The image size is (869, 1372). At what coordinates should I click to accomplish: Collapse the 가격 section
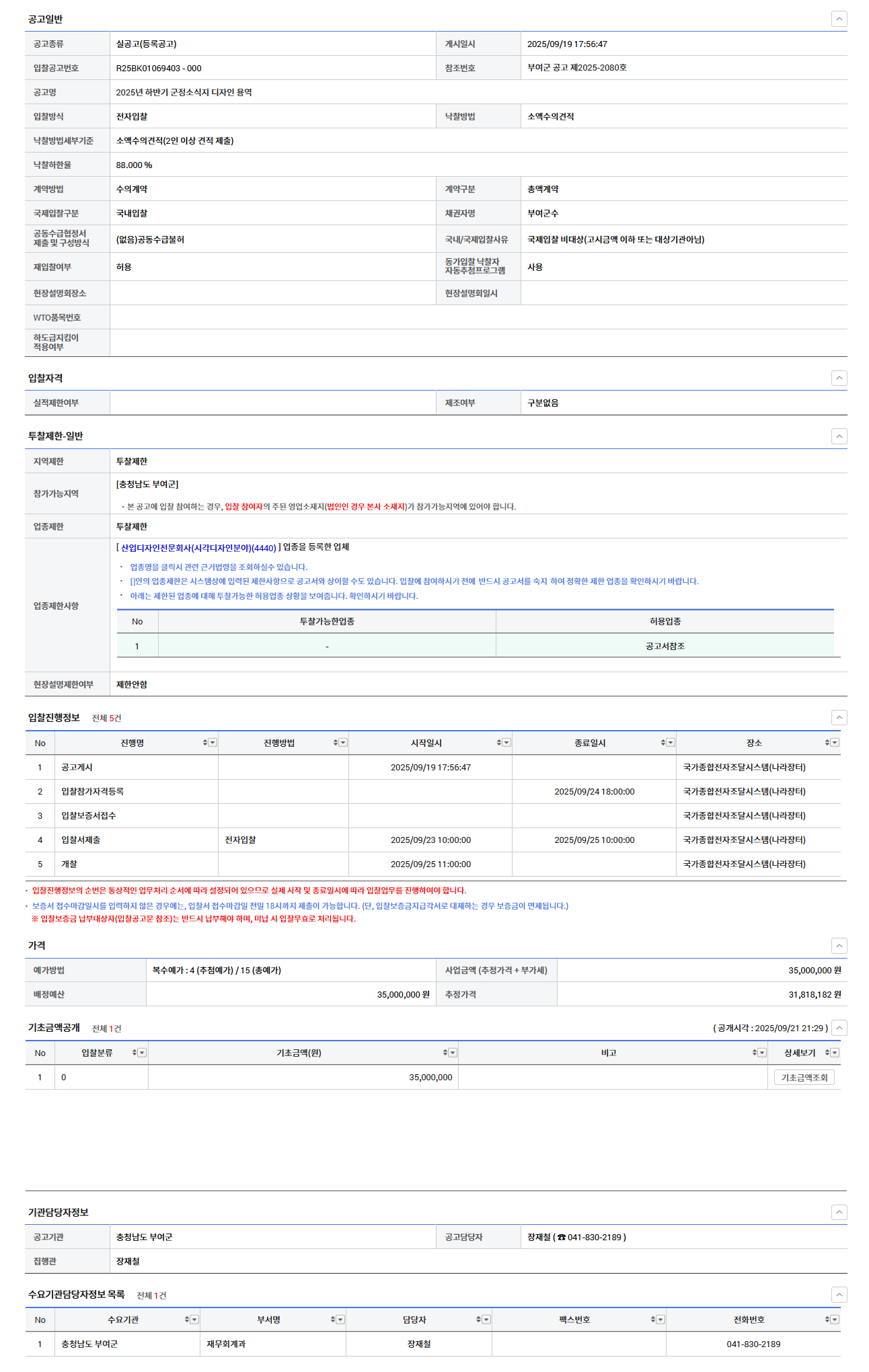(839, 946)
